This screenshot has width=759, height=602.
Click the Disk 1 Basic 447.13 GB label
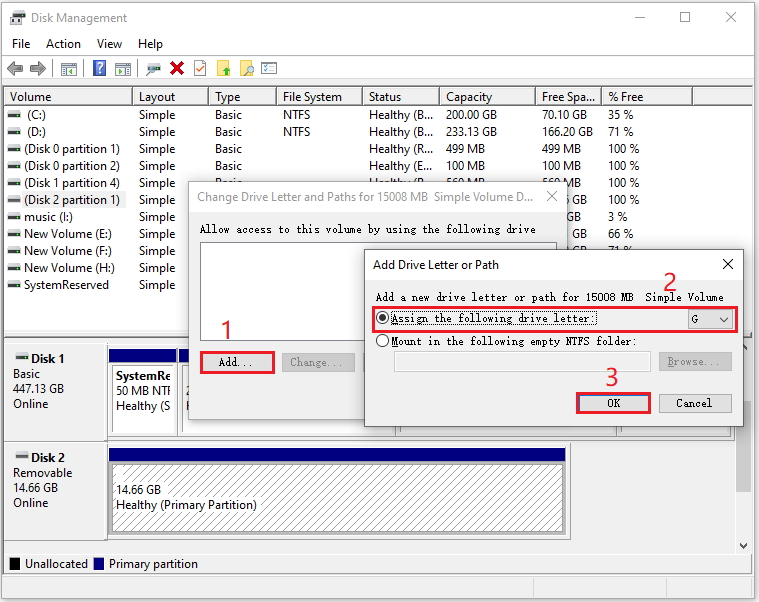coord(54,391)
